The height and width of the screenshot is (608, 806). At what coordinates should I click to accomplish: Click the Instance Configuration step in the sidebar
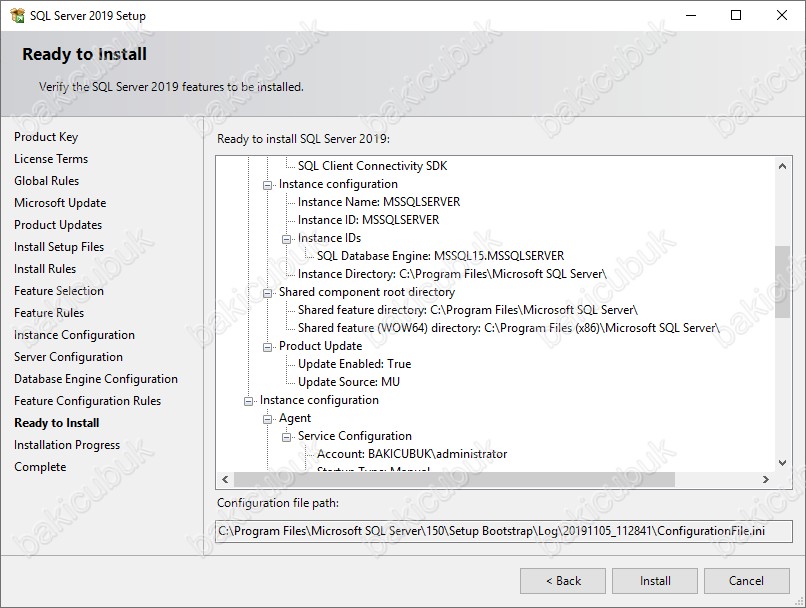tap(75, 335)
